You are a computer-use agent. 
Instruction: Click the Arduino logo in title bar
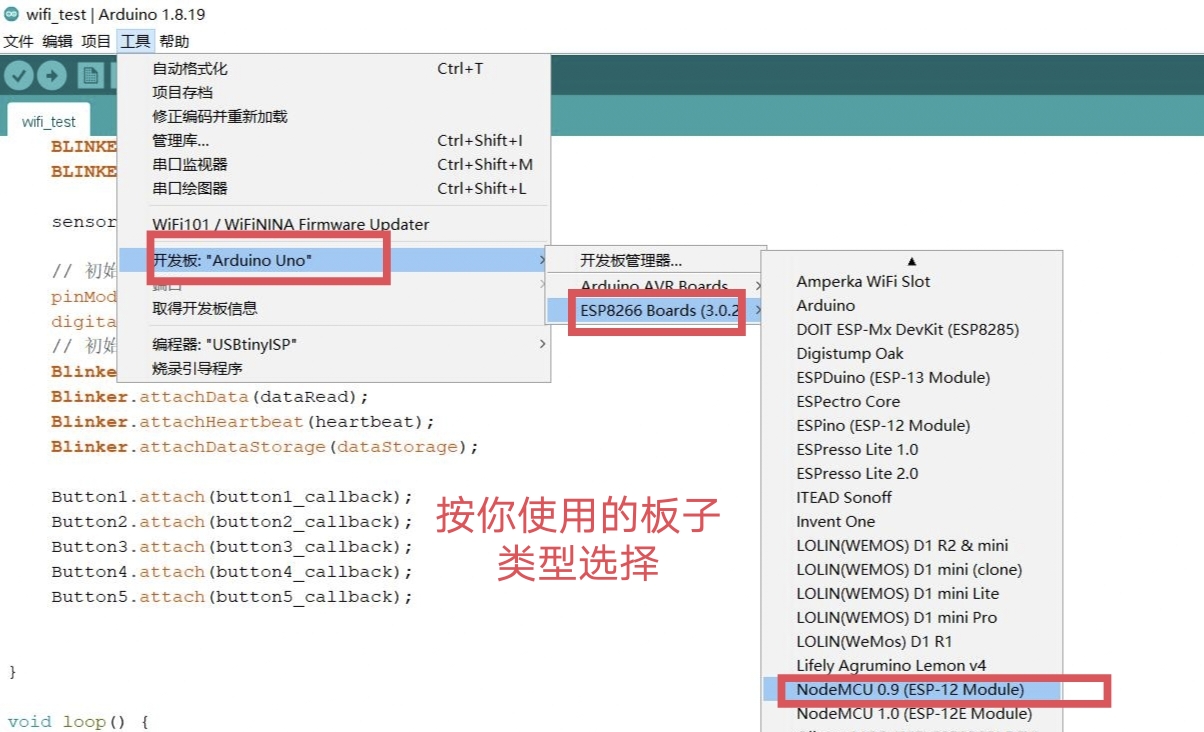(11, 15)
